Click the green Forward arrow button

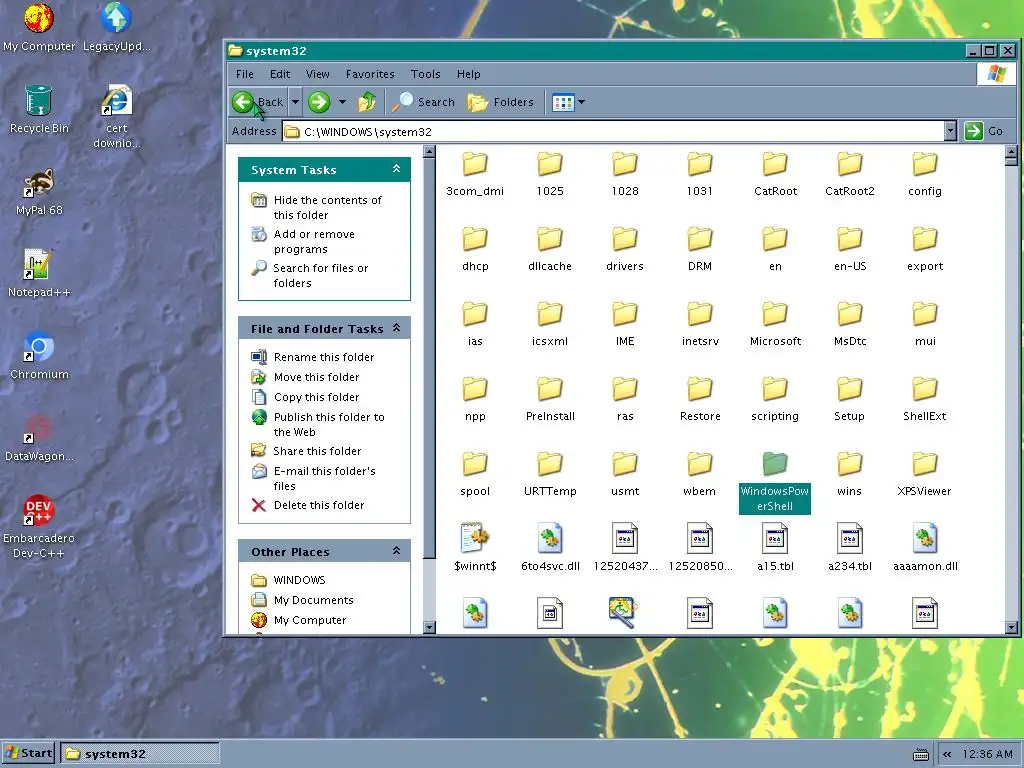(319, 102)
